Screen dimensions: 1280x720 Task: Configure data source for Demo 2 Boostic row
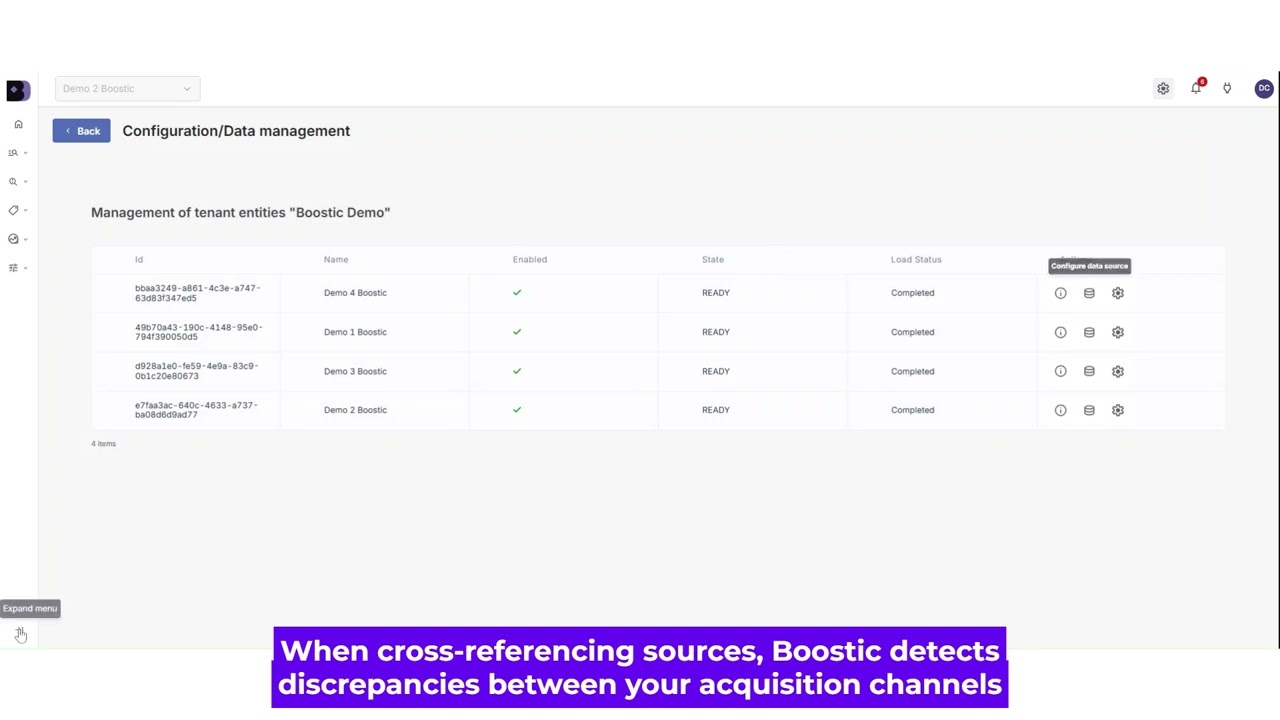[x=1089, y=410]
